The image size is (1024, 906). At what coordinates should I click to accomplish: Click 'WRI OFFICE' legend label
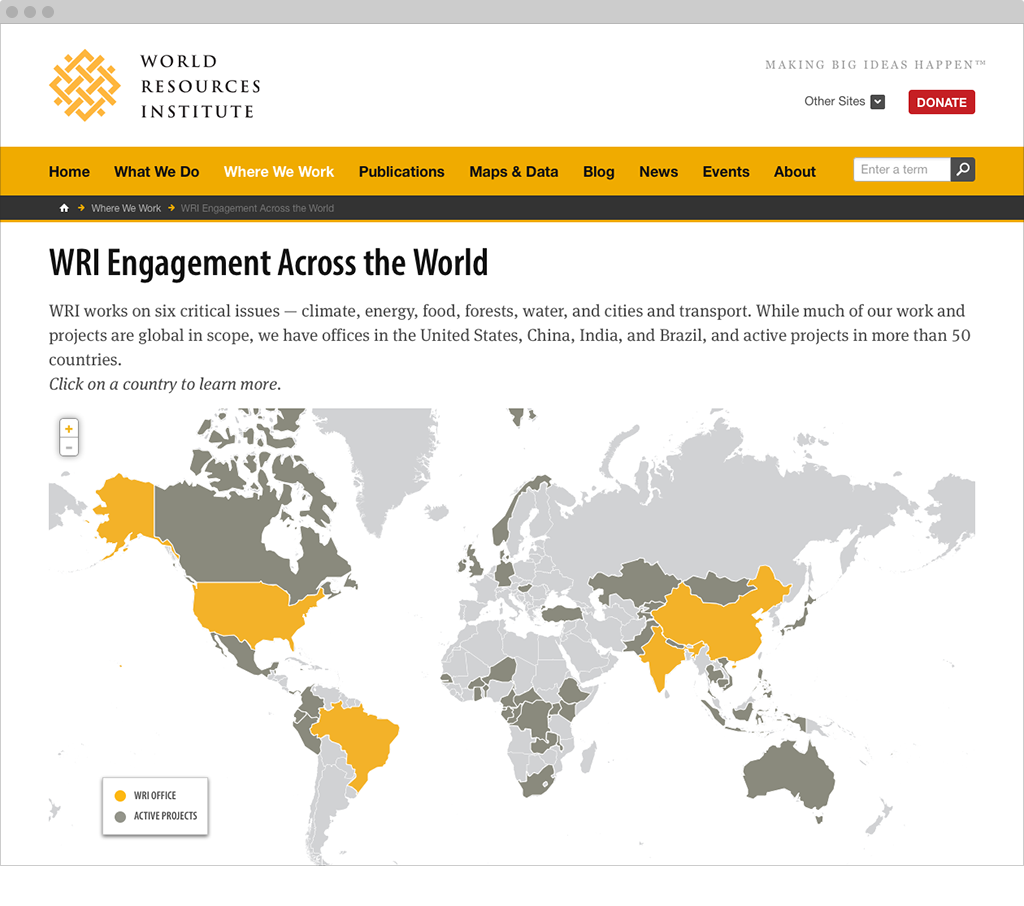tap(155, 796)
